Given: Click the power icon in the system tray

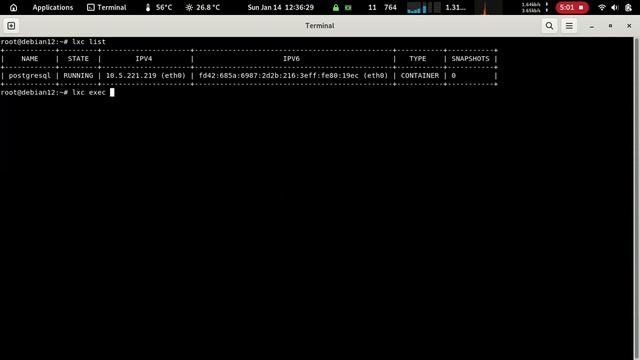Looking at the screenshot, I should pyautogui.click(x=628, y=7).
